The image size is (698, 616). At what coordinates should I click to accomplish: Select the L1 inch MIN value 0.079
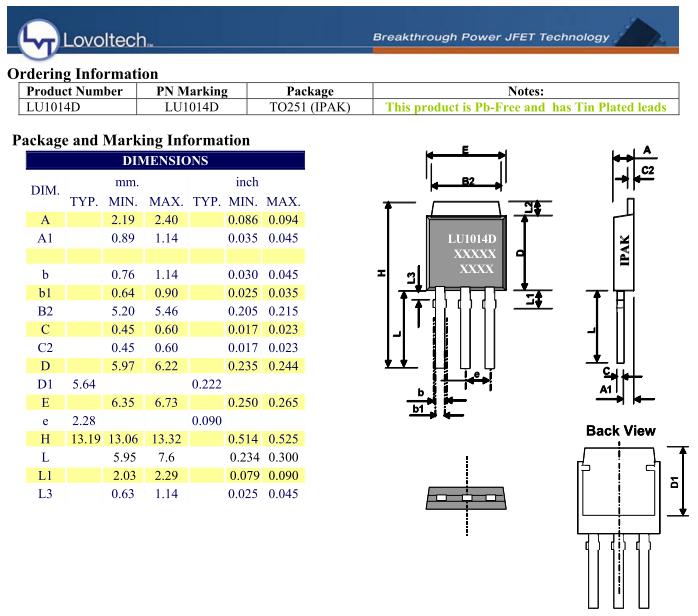point(244,475)
